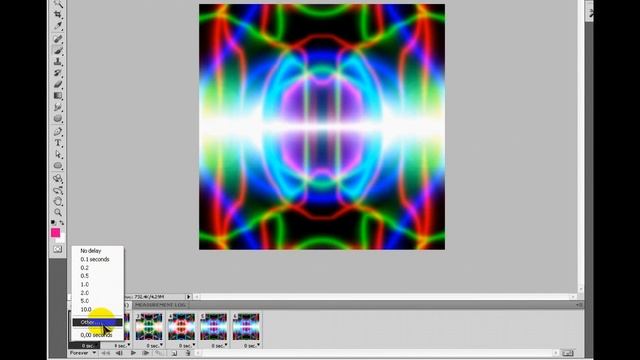Open the Forever looping options dropdown

pyautogui.click(x=83, y=353)
